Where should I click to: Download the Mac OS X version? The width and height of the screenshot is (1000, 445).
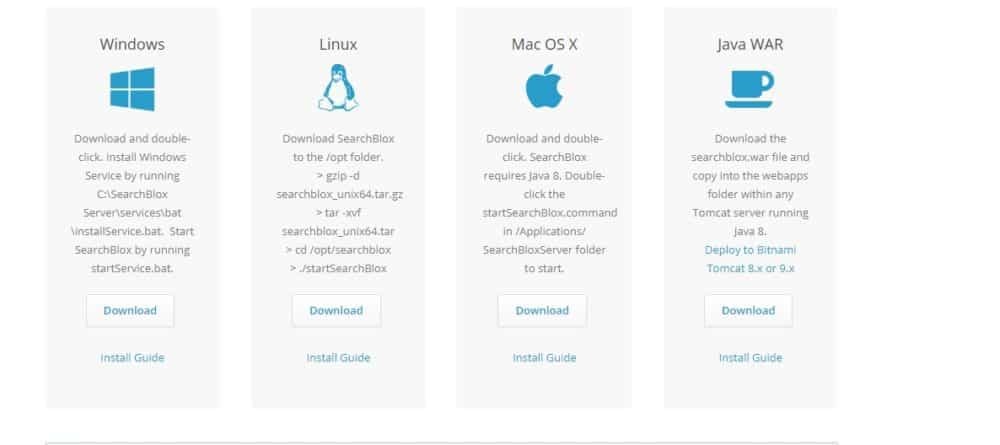pyautogui.click(x=542, y=310)
